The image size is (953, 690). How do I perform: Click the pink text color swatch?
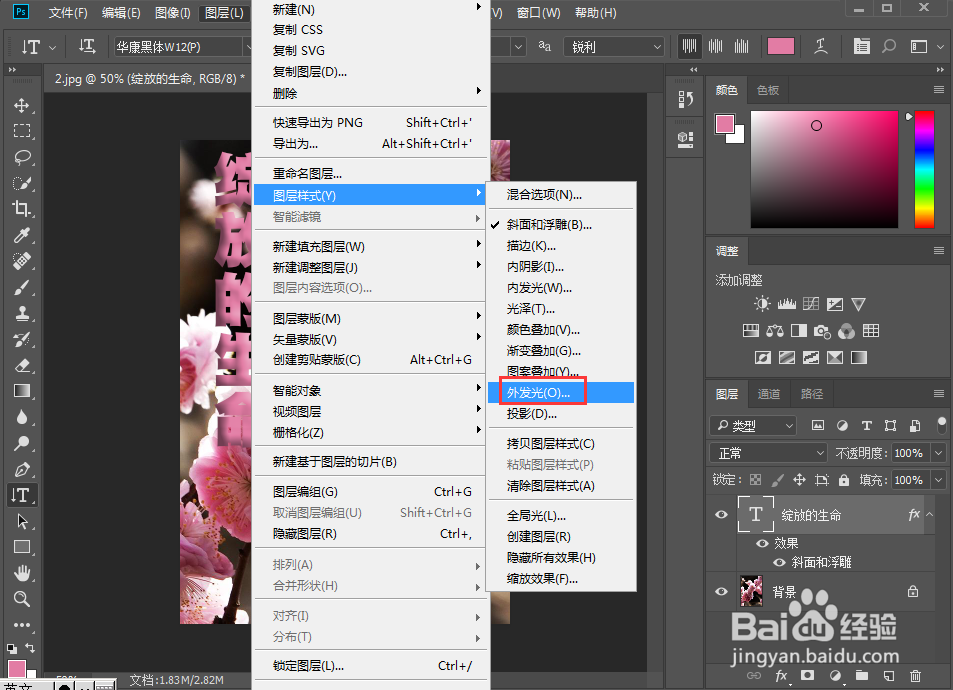click(x=781, y=46)
